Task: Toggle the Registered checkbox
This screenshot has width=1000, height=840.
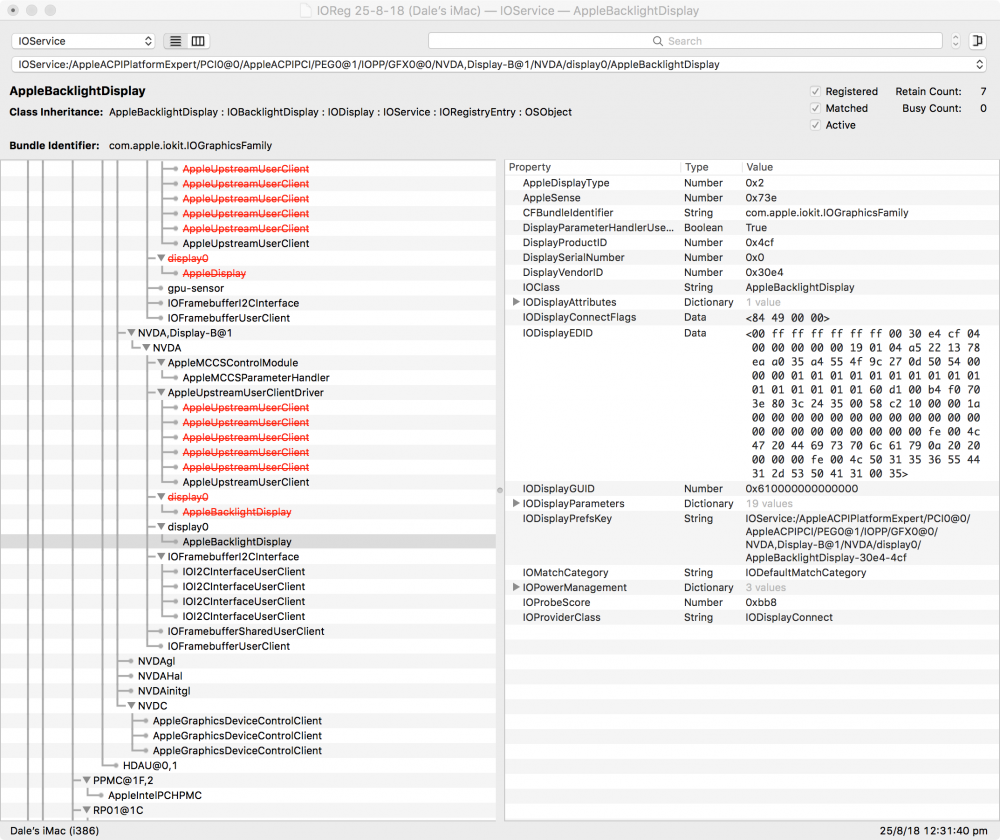Action: [815, 91]
